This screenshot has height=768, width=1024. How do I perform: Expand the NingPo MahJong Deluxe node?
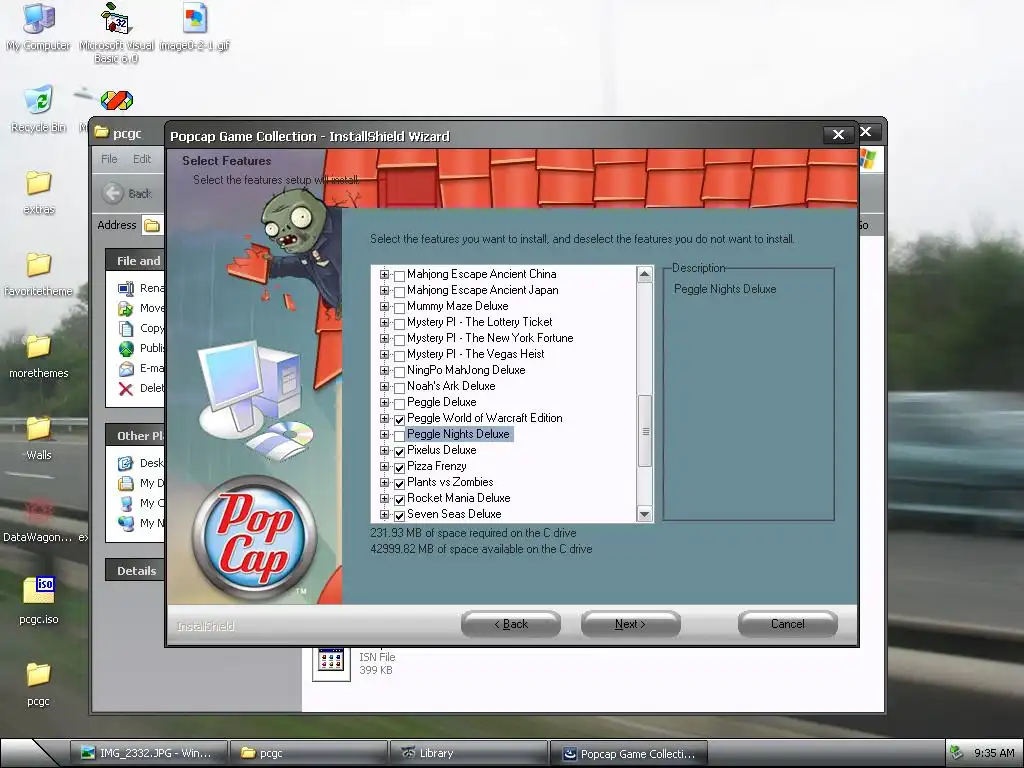(x=385, y=371)
